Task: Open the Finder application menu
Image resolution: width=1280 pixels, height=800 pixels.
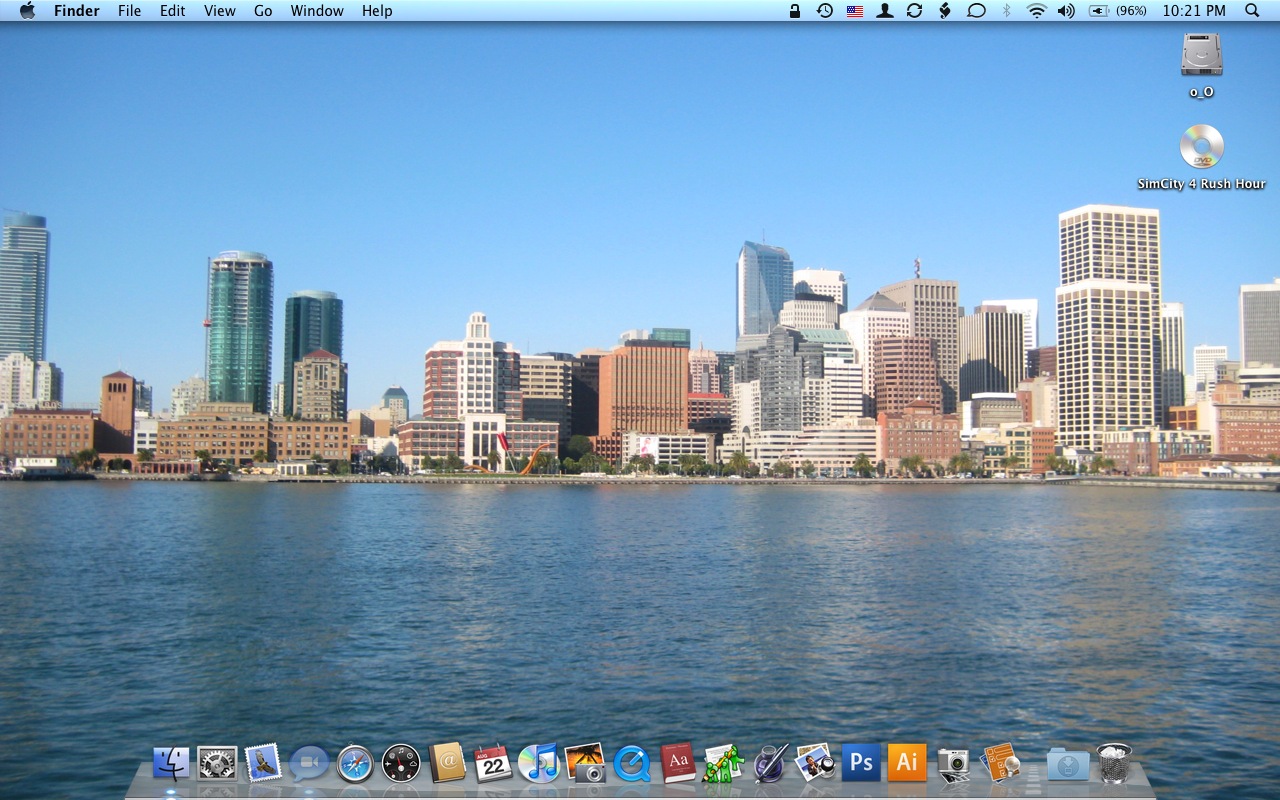Action: tap(76, 11)
